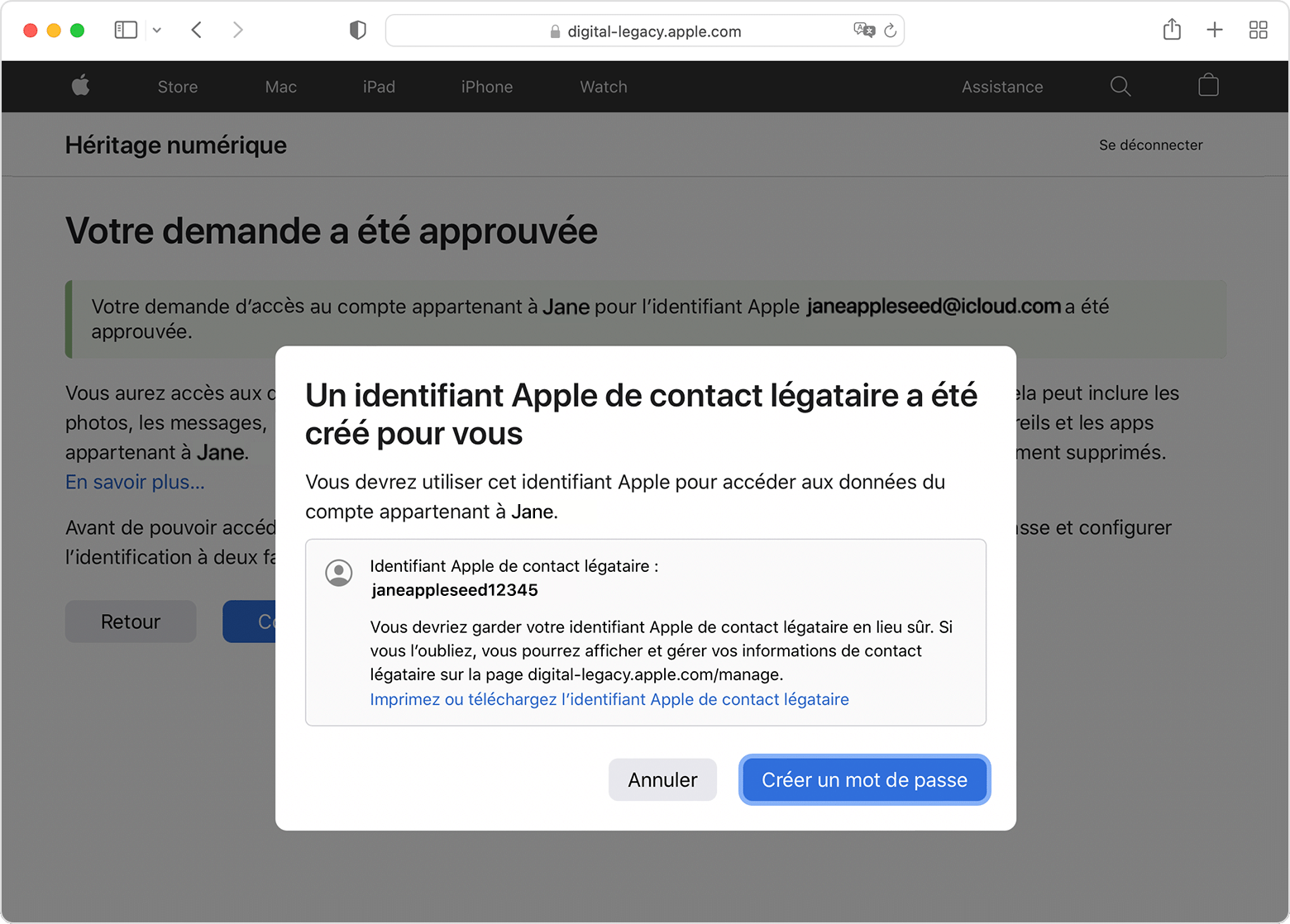Go forward with the forward arrow
1290x924 pixels.
tap(238, 31)
